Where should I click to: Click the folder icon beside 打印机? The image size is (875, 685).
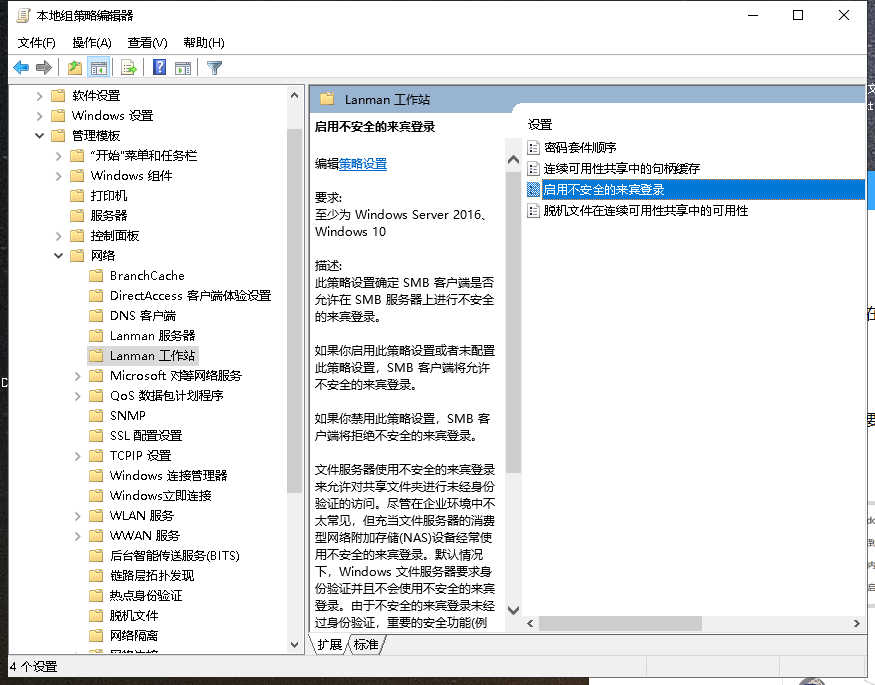point(77,196)
